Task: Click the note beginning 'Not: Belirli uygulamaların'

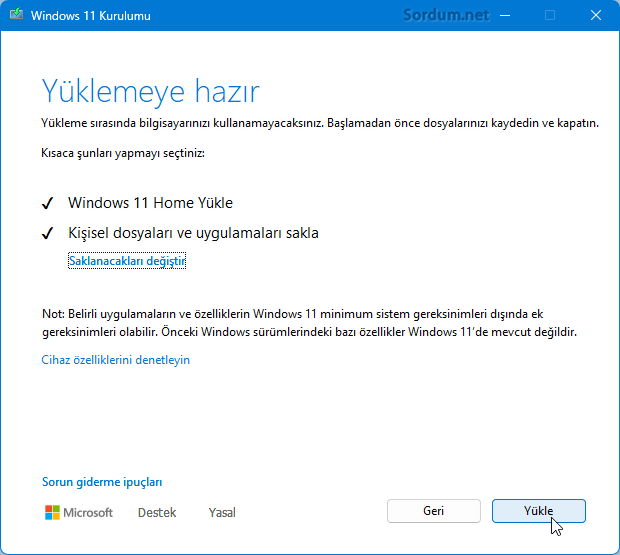Action: click(309, 323)
